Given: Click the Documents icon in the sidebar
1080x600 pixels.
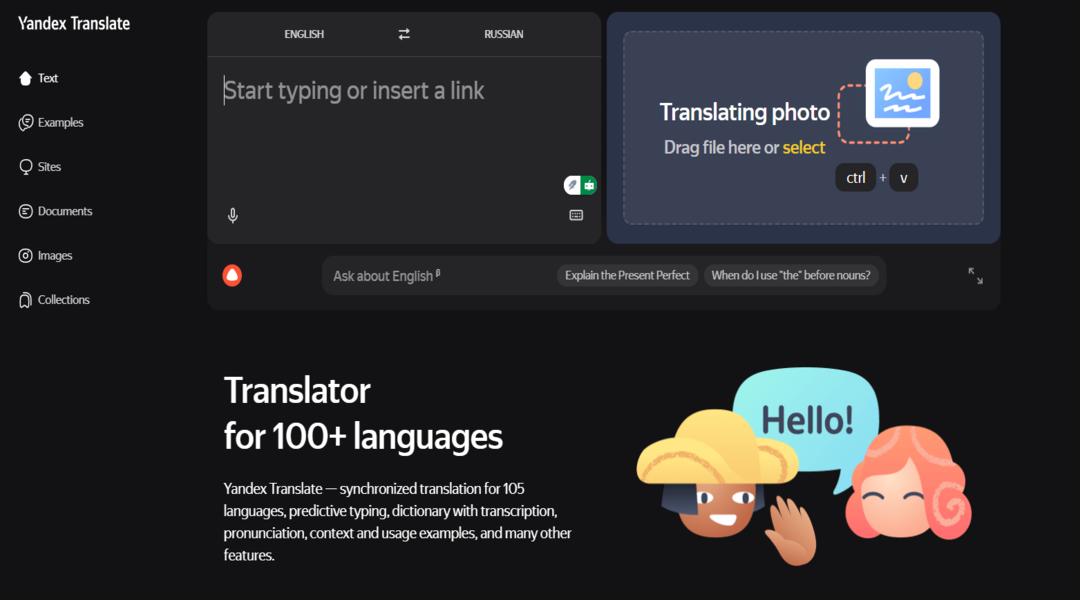Looking at the screenshot, I should (25, 211).
